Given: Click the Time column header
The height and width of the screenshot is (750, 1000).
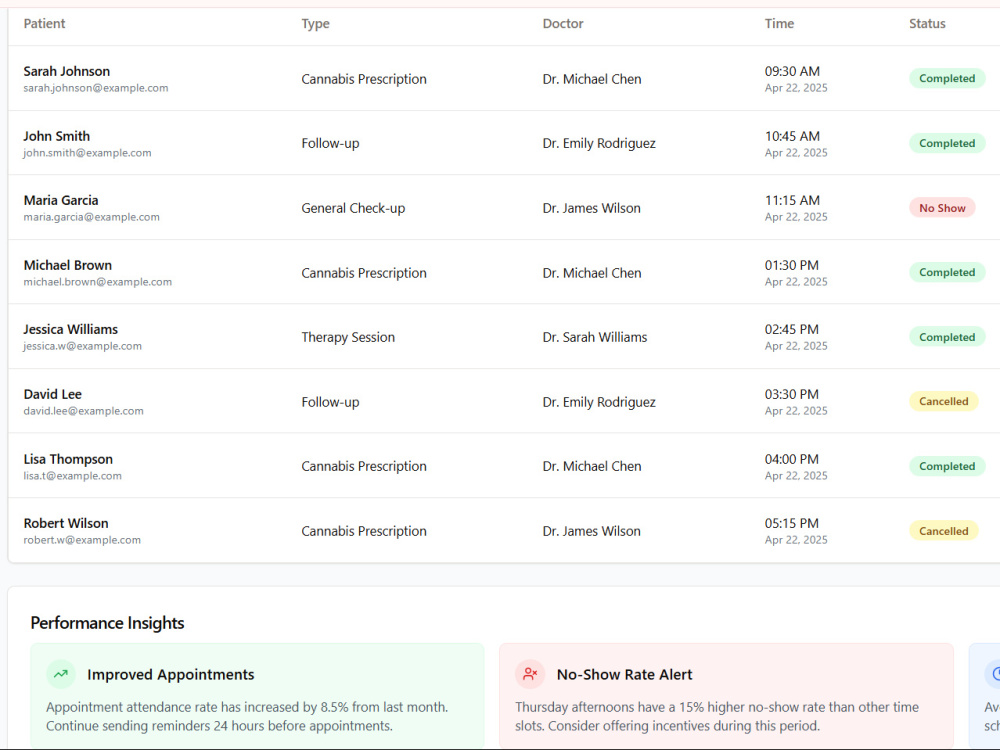Looking at the screenshot, I should click(779, 24).
